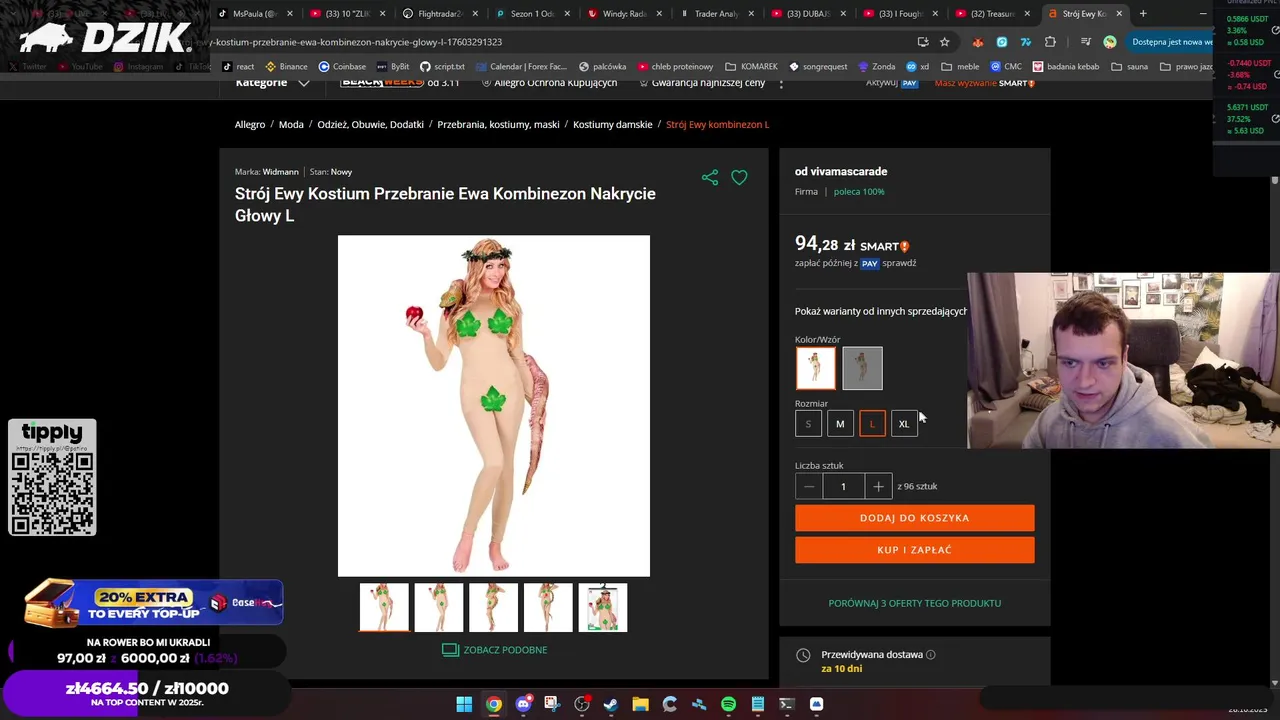Add the costume to favorites with heart icon
The width and height of the screenshot is (1280, 720).
[739, 178]
